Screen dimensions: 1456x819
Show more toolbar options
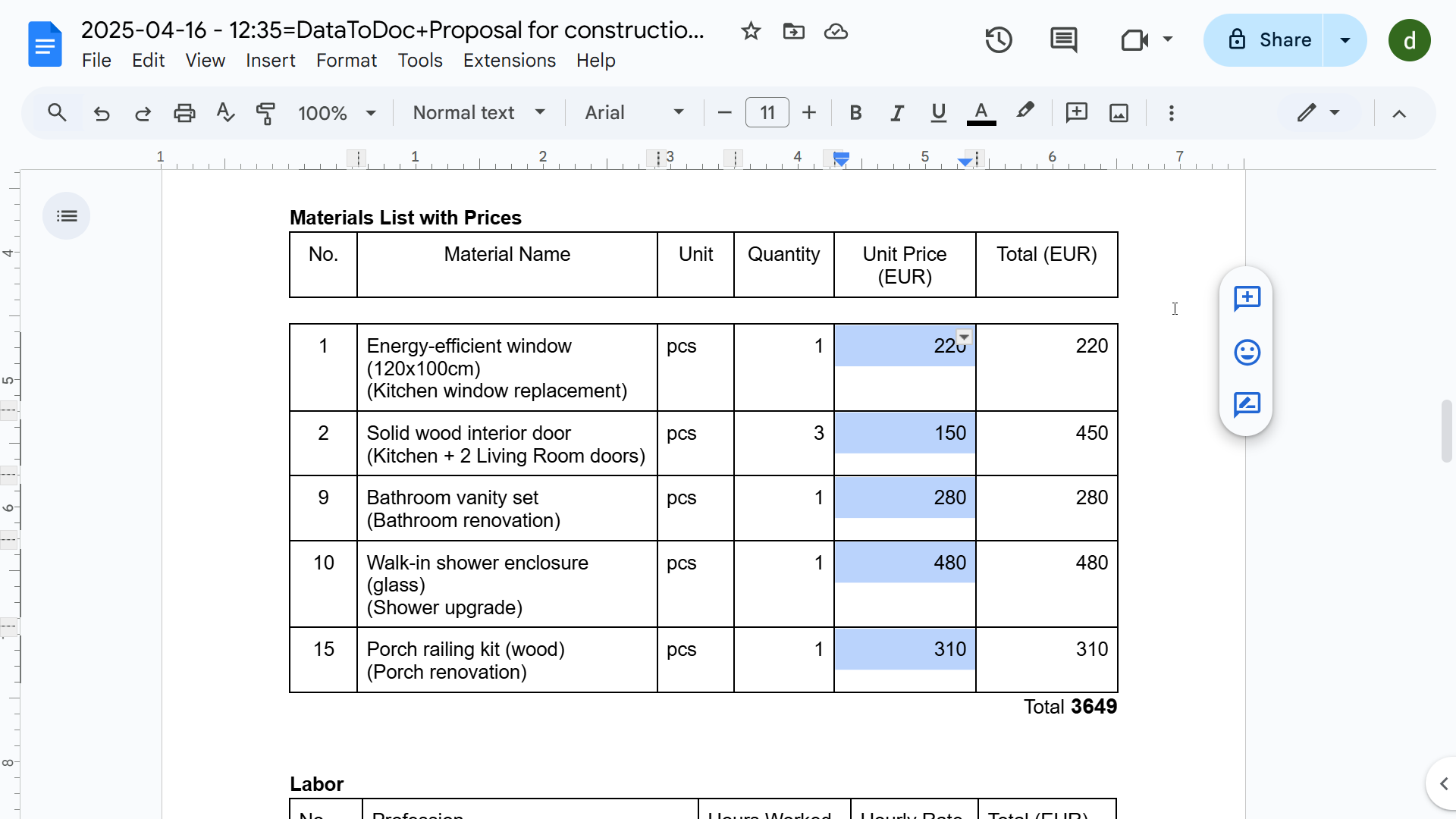(x=1172, y=113)
